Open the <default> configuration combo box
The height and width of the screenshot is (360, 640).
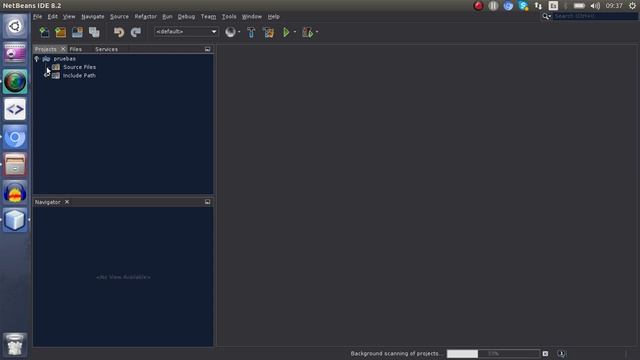[186, 32]
